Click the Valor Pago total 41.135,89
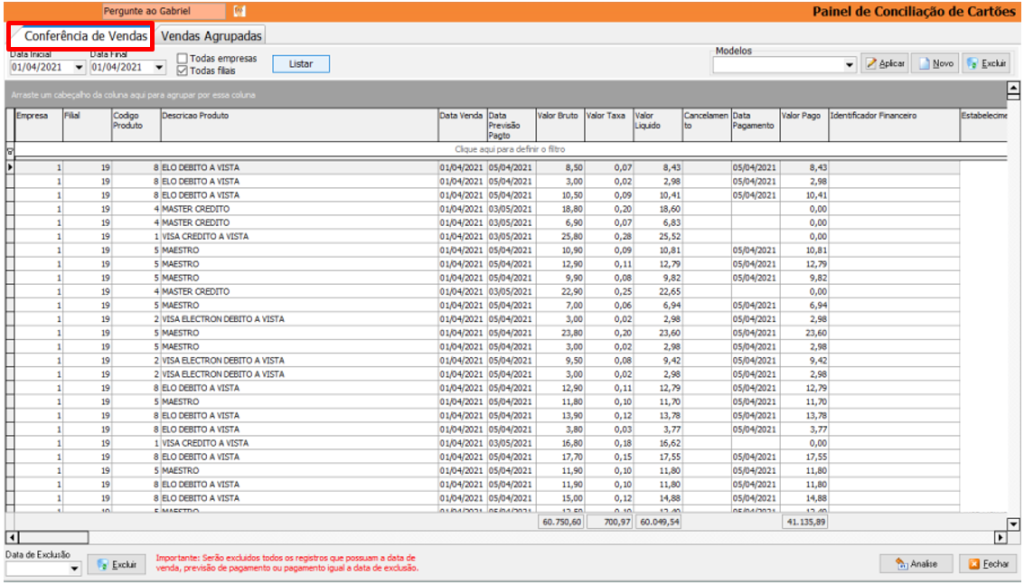1024x585 pixels. click(x=805, y=522)
